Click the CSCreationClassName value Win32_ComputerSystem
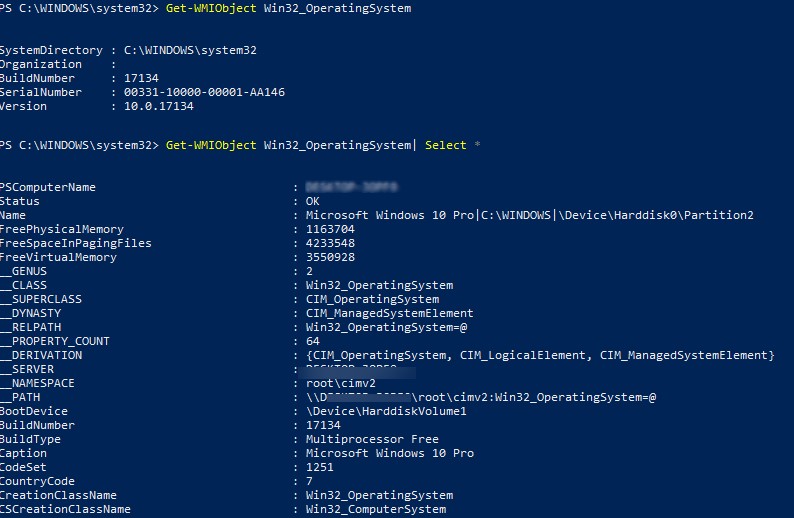Viewport: 794px width, 518px height. pos(376,509)
